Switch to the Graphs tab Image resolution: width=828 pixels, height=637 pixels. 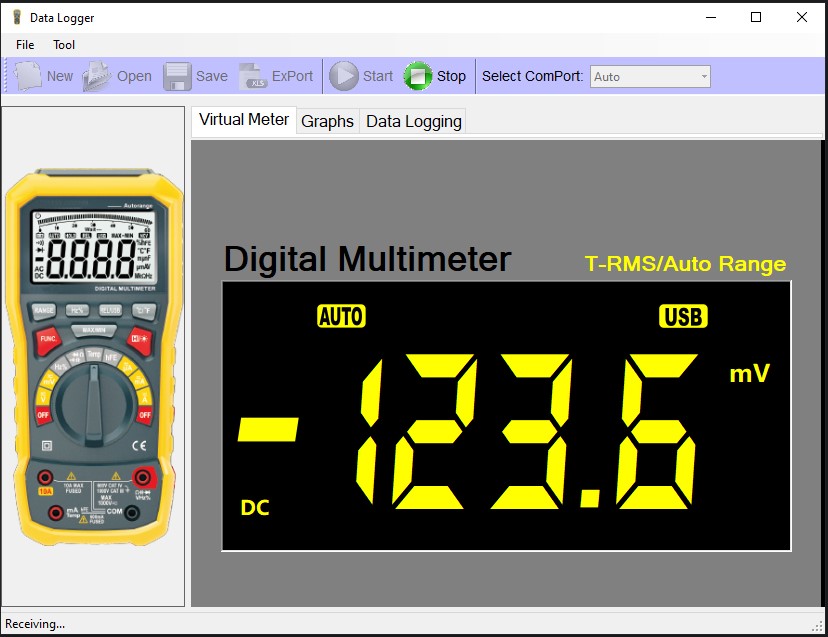(x=327, y=121)
